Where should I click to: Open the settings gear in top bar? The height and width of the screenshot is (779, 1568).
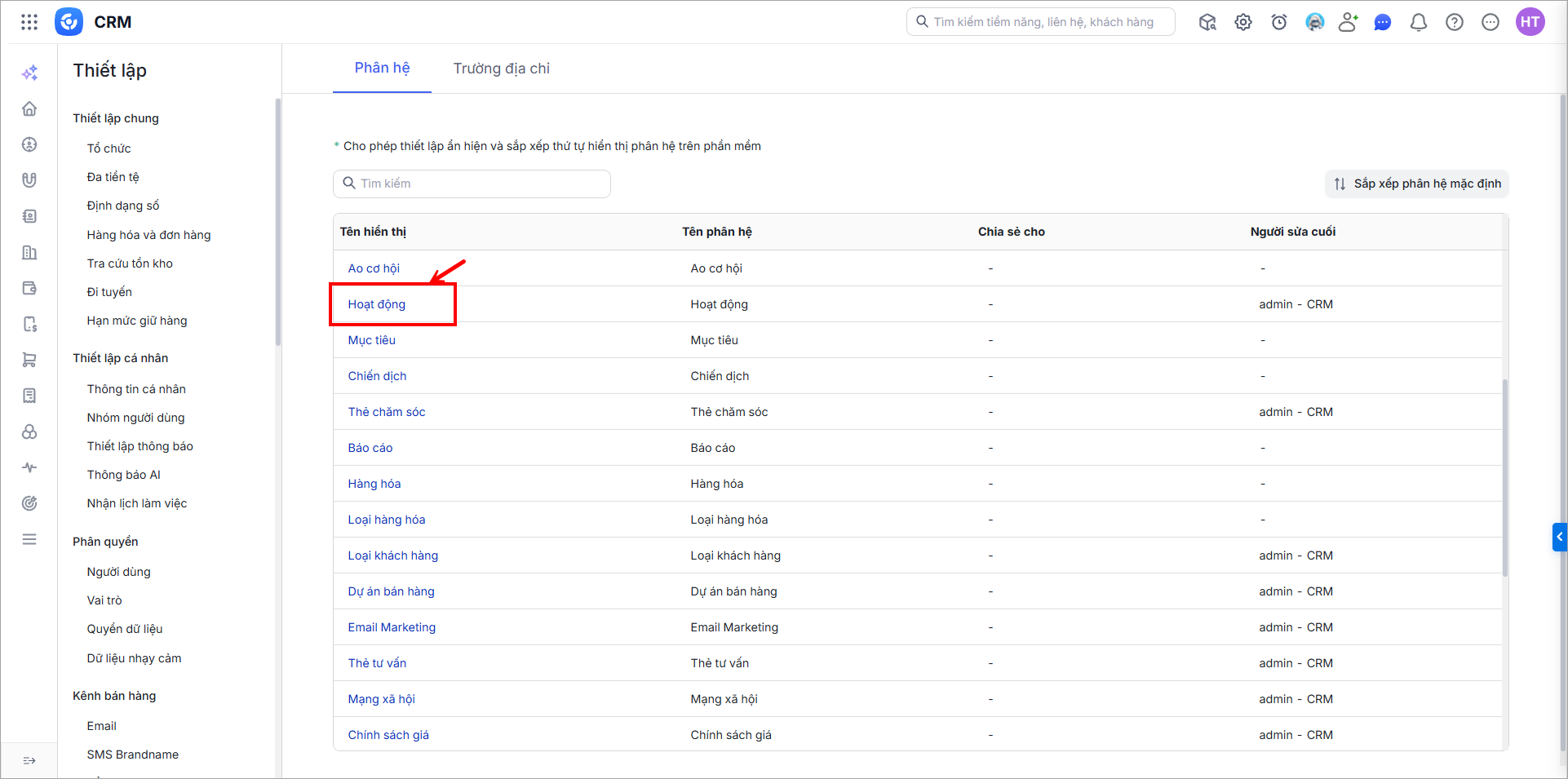point(1243,22)
